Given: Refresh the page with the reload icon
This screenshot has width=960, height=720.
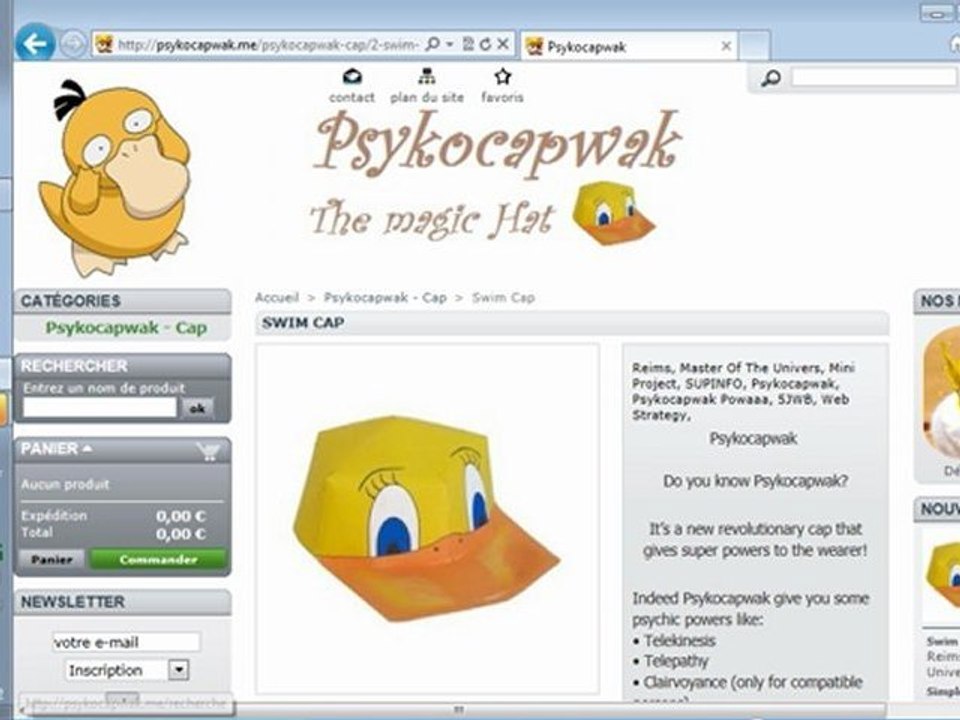Looking at the screenshot, I should (x=486, y=44).
